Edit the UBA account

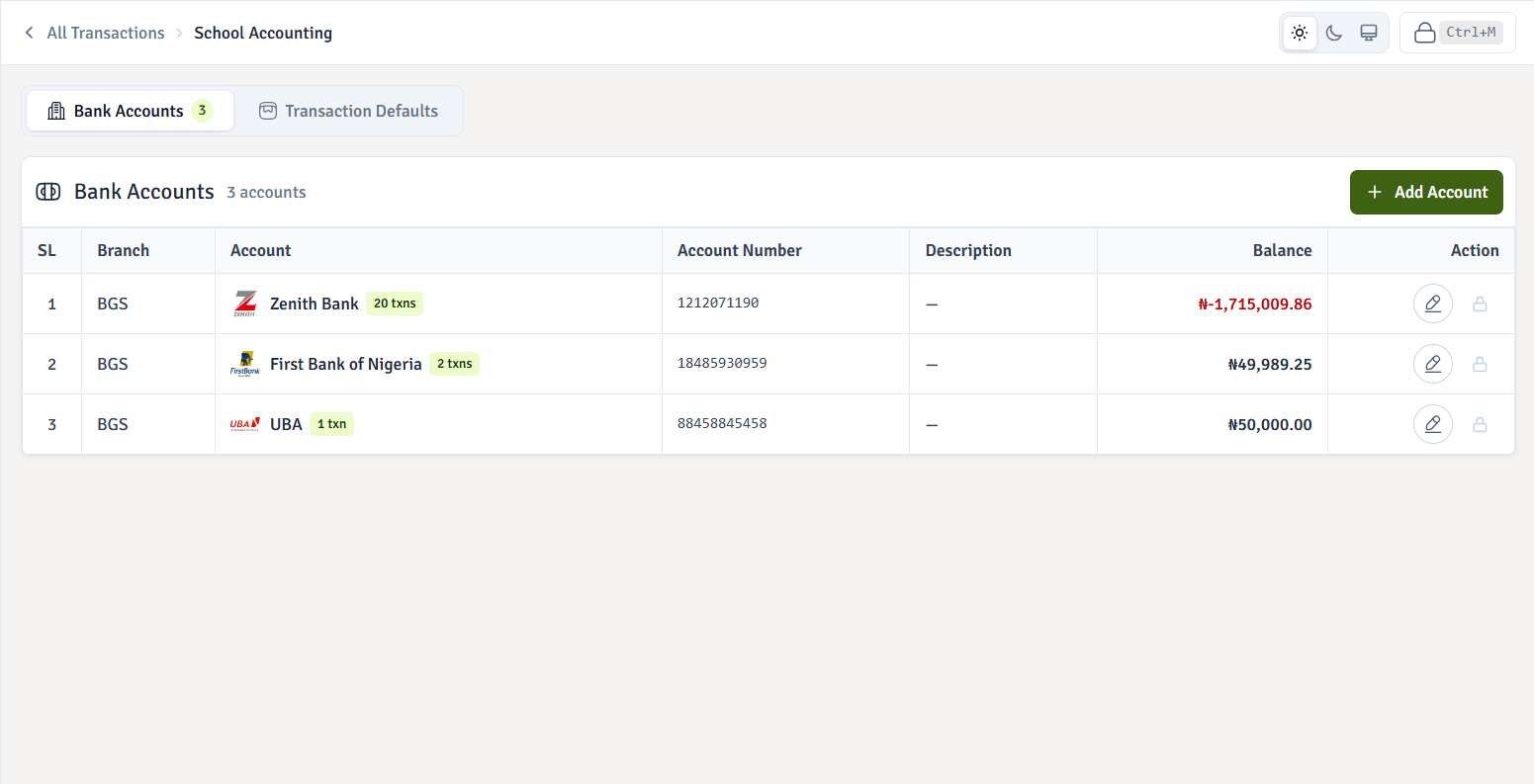pos(1432,424)
